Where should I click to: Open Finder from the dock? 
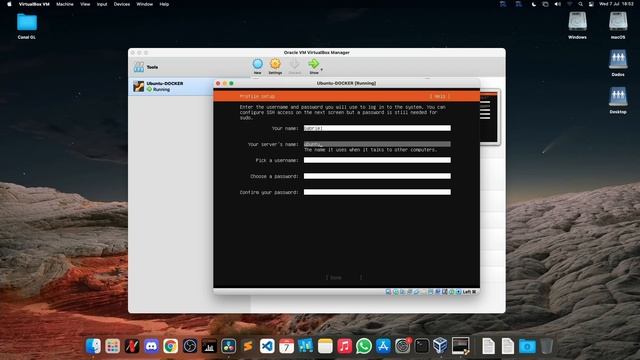coord(93,346)
